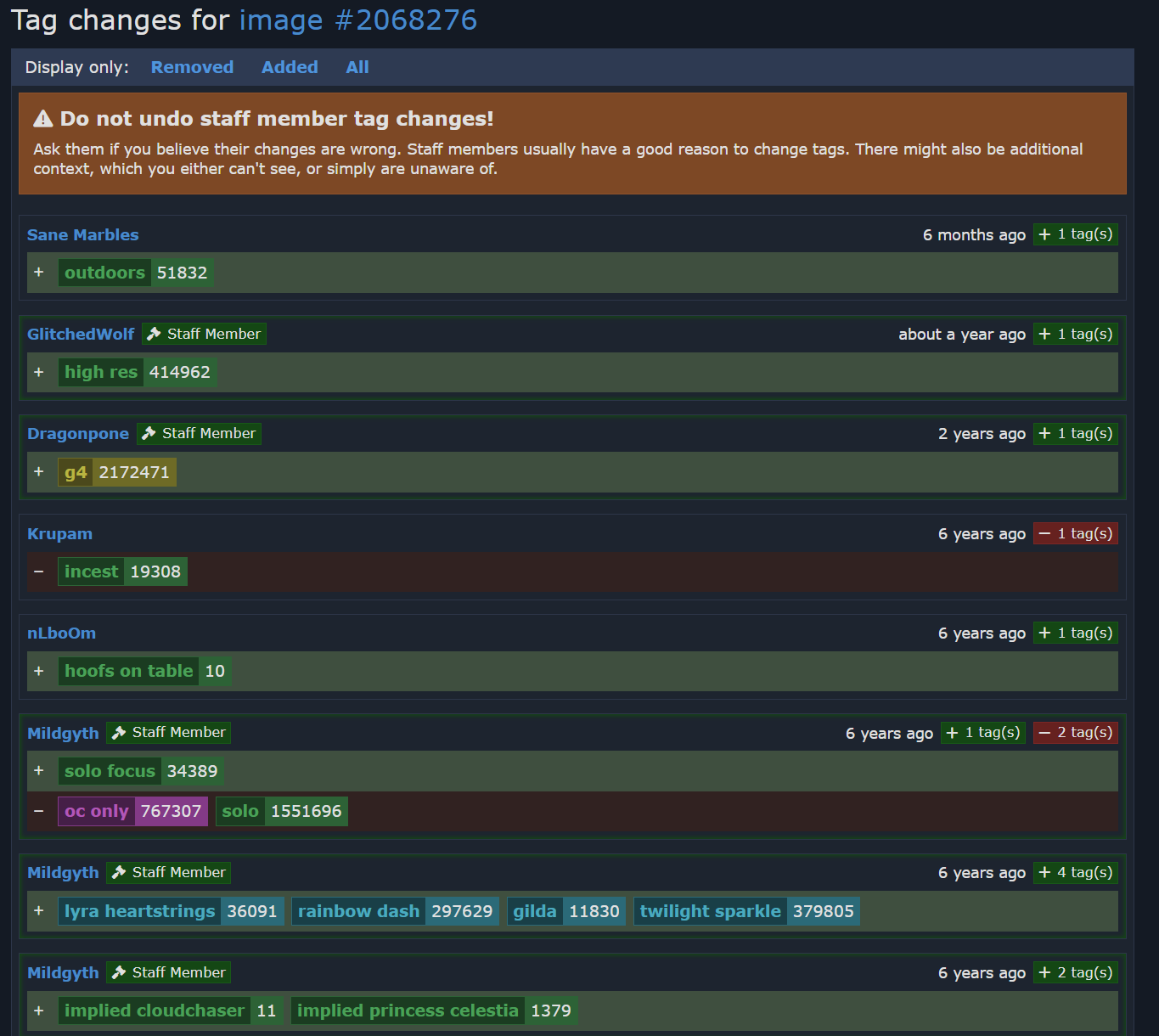Viewport: 1159px width, 1036px height.
Task: Click the implied princess celestia tag
Action: point(408,1011)
